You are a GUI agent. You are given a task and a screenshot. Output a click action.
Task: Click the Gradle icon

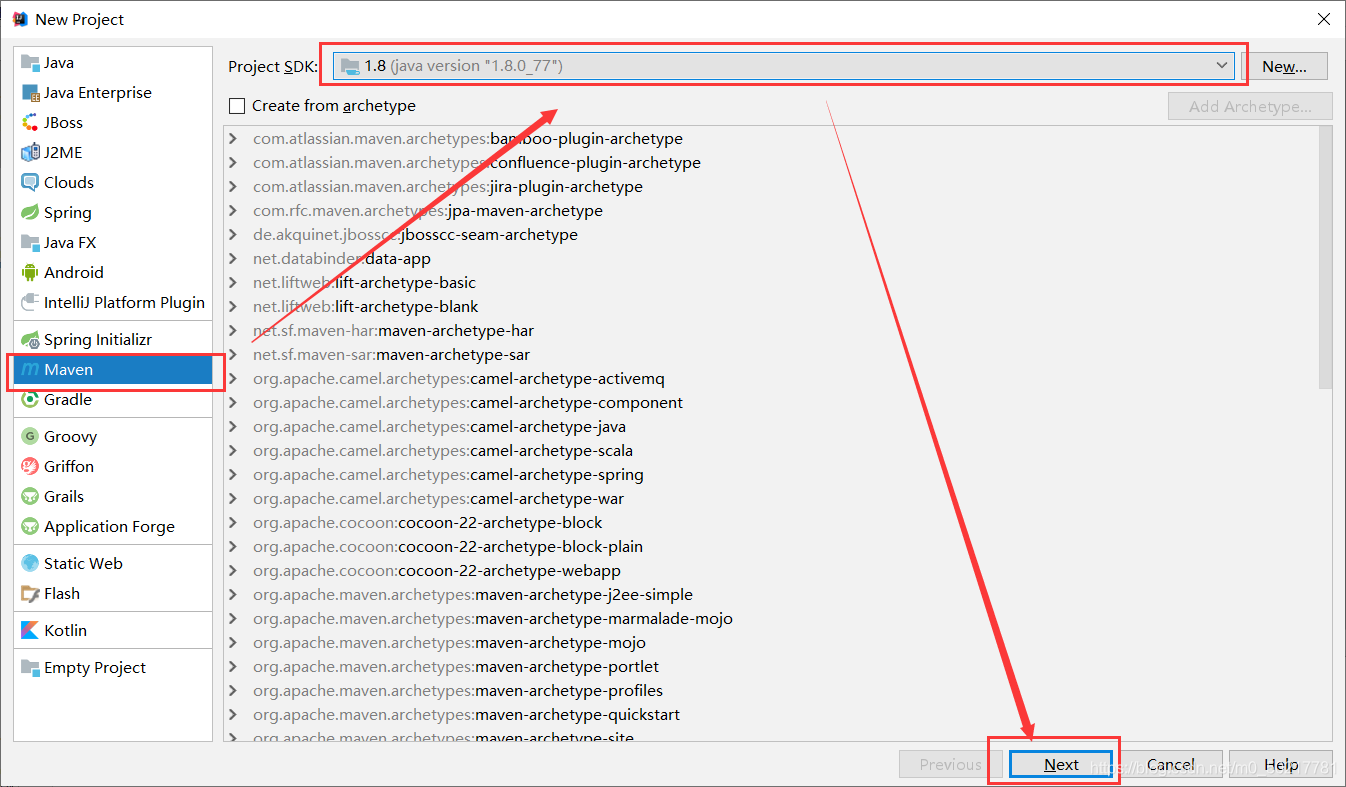(29, 400)
